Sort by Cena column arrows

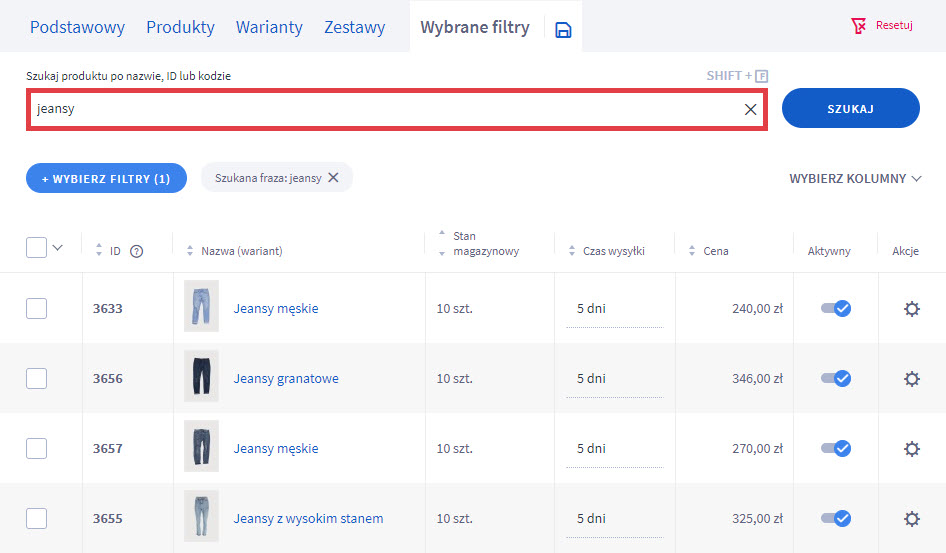[691, 250]
